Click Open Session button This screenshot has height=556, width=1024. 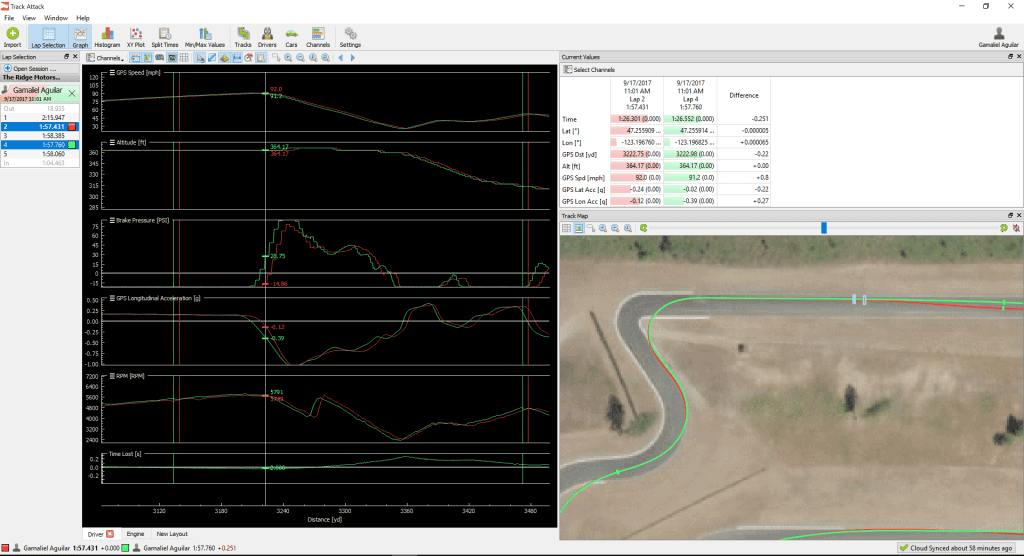coord(30,68)
